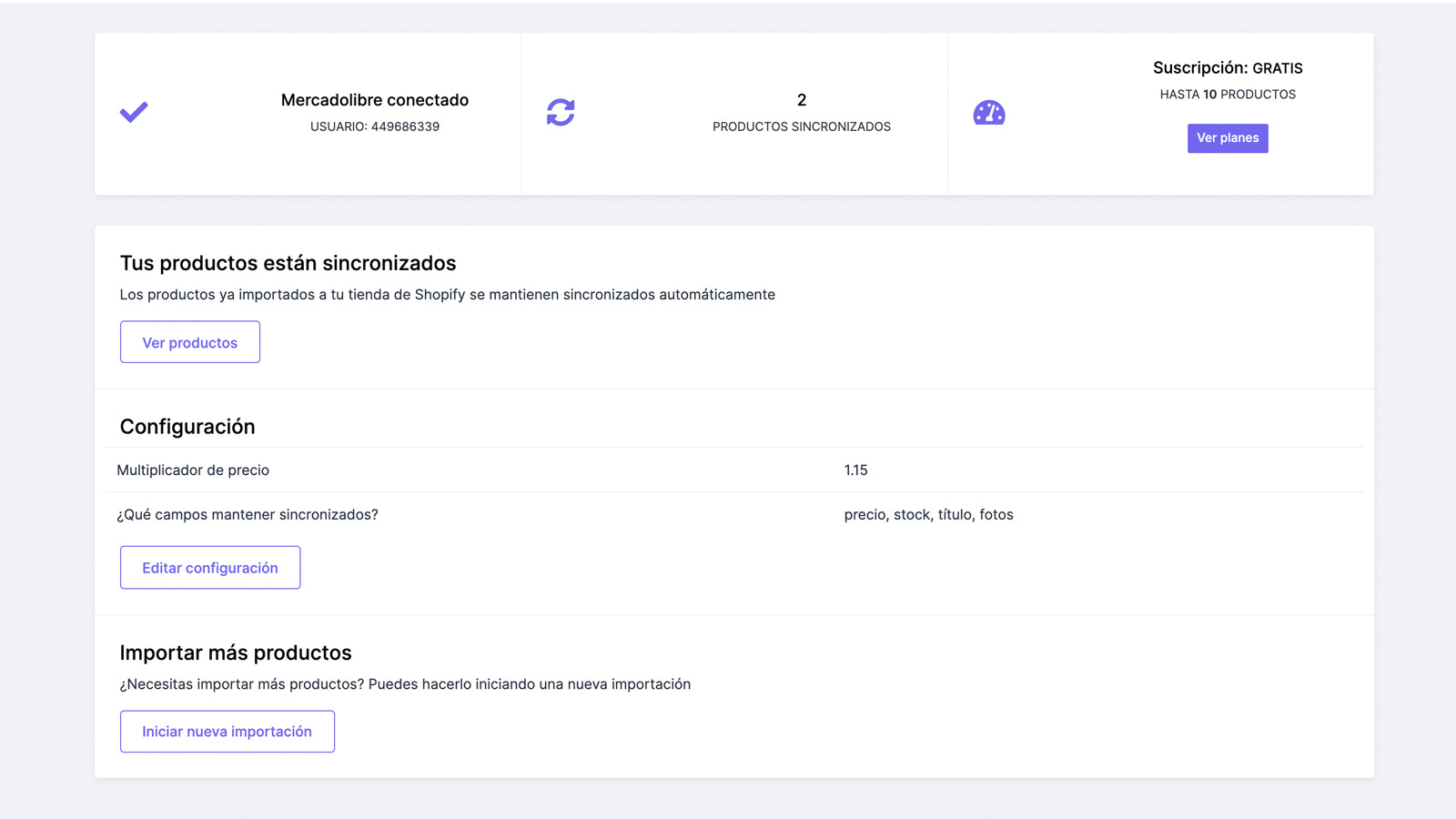This screenshot has width=1456, height=819.
Task: Select the Multiplicador de precio row label
Action: (x=193, y=470)
